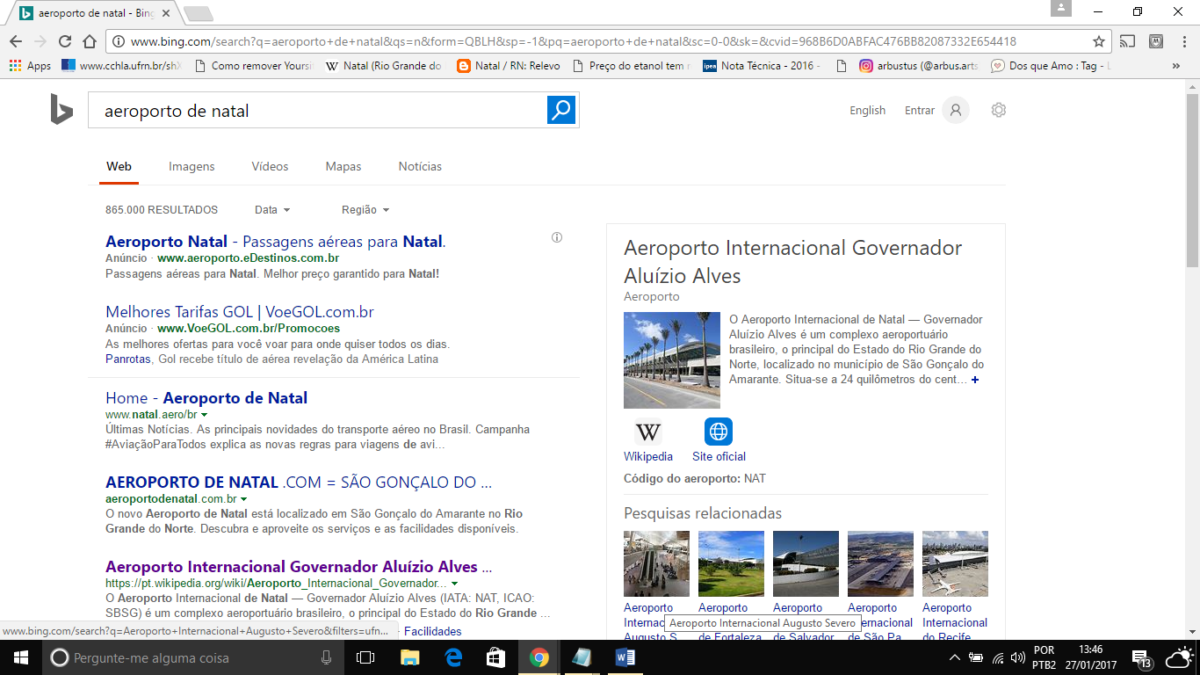Open the Wikipedia 'Aeroporto Internacional Governador Aluízio Alves' result

click(298, 567)
